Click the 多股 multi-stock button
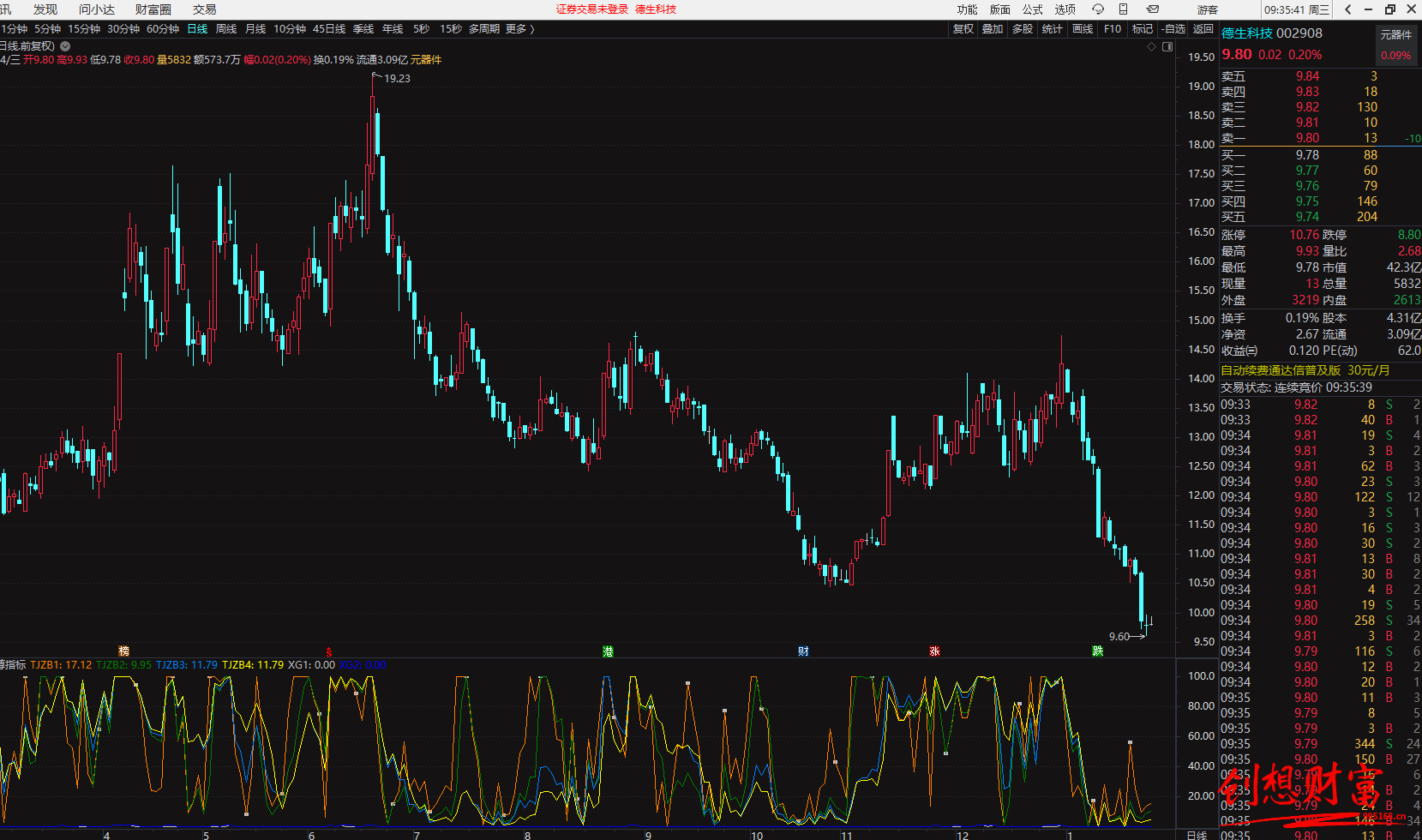This screenshot has height=840, width=1422. [x=1023, y=29]
